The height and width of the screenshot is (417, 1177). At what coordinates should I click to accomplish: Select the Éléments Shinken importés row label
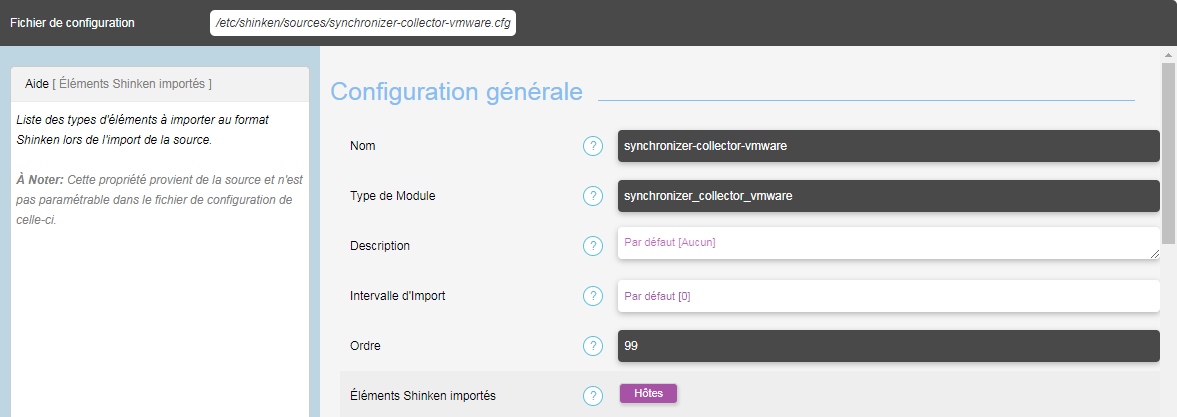tap(423, 396)
